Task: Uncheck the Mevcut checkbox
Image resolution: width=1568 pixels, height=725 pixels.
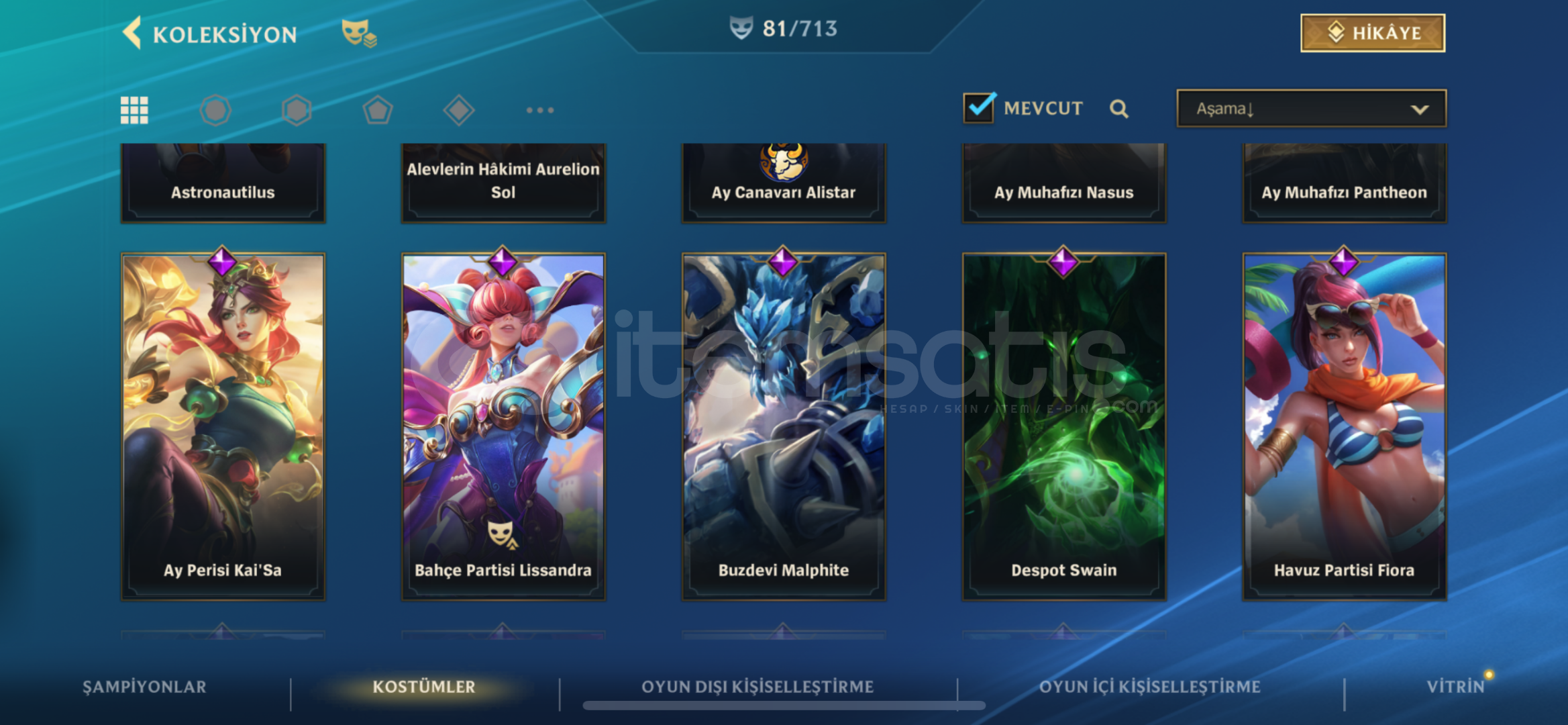Action: pos(979,107)
